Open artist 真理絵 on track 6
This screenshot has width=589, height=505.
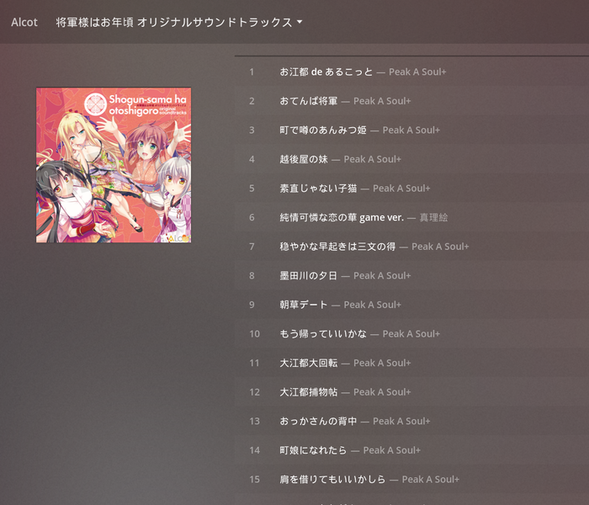coord(433,218)
